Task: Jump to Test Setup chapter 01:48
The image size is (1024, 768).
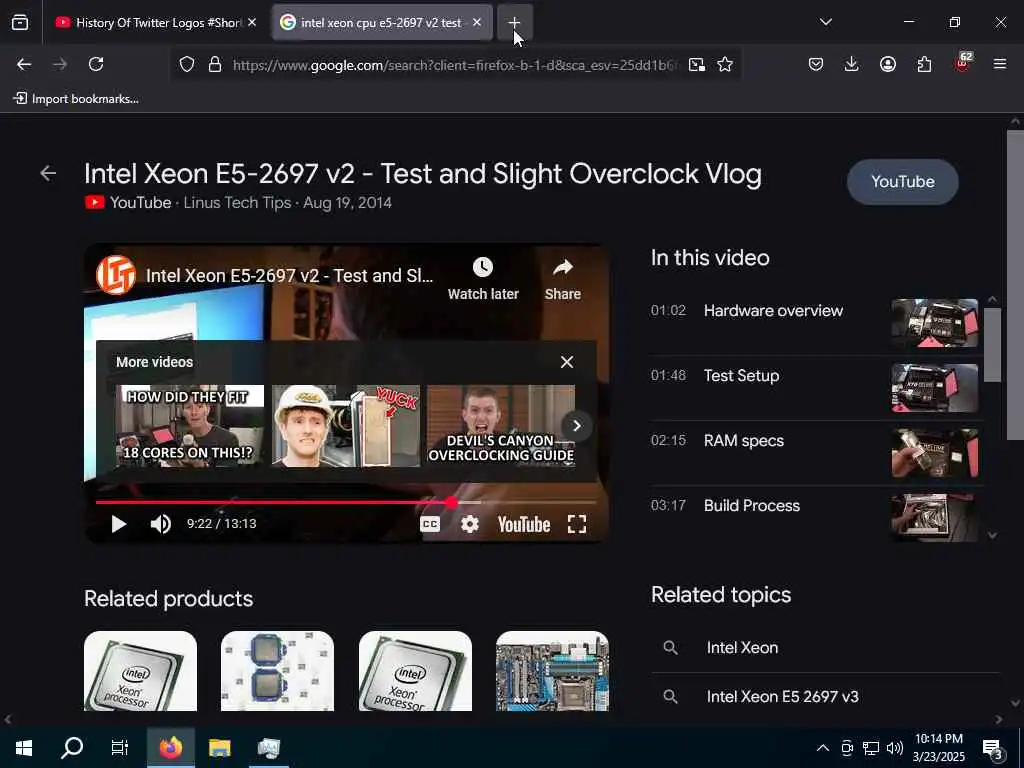Action: (x=814, y=388)
